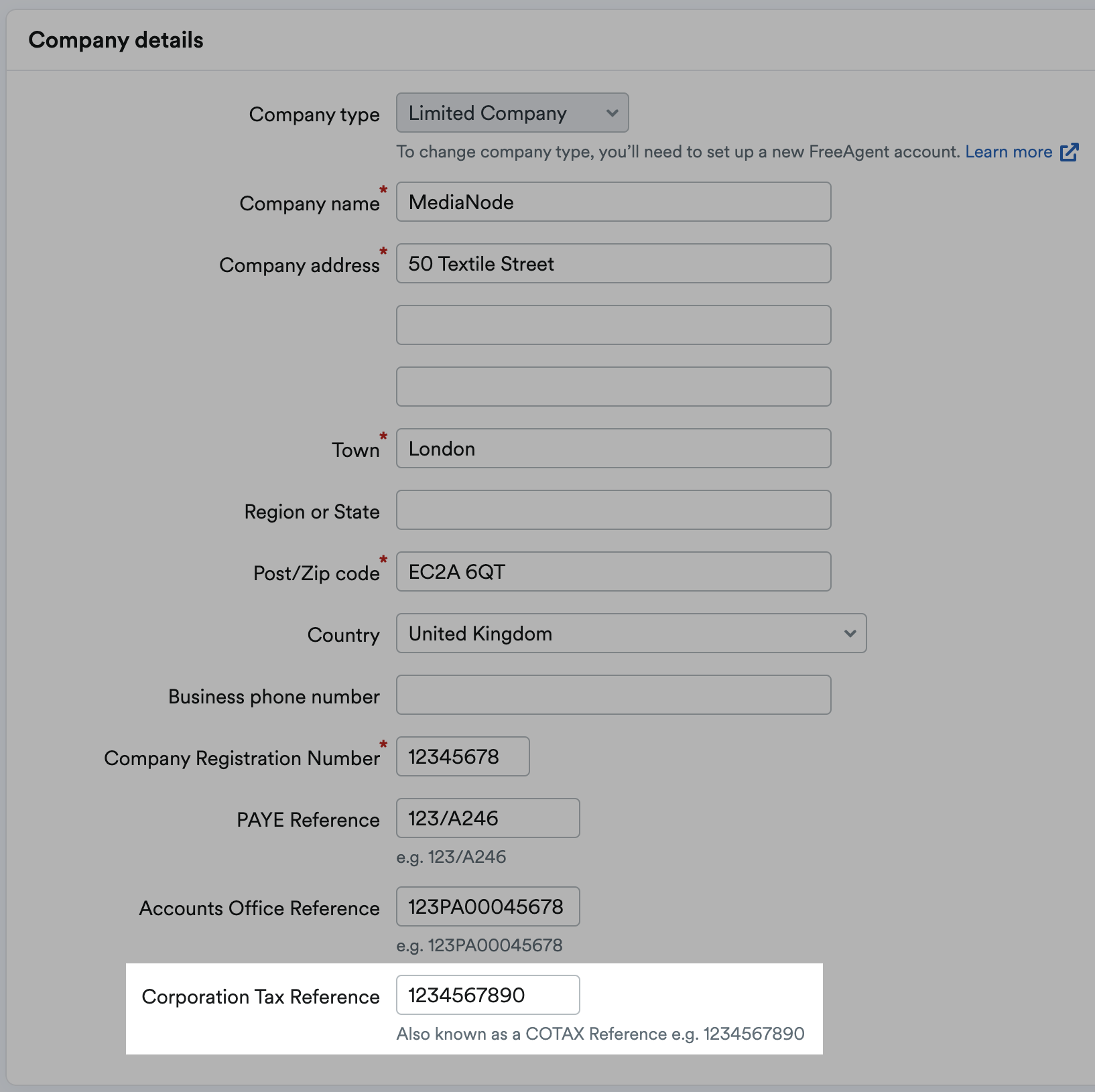Click the Business phone number label

274,697
